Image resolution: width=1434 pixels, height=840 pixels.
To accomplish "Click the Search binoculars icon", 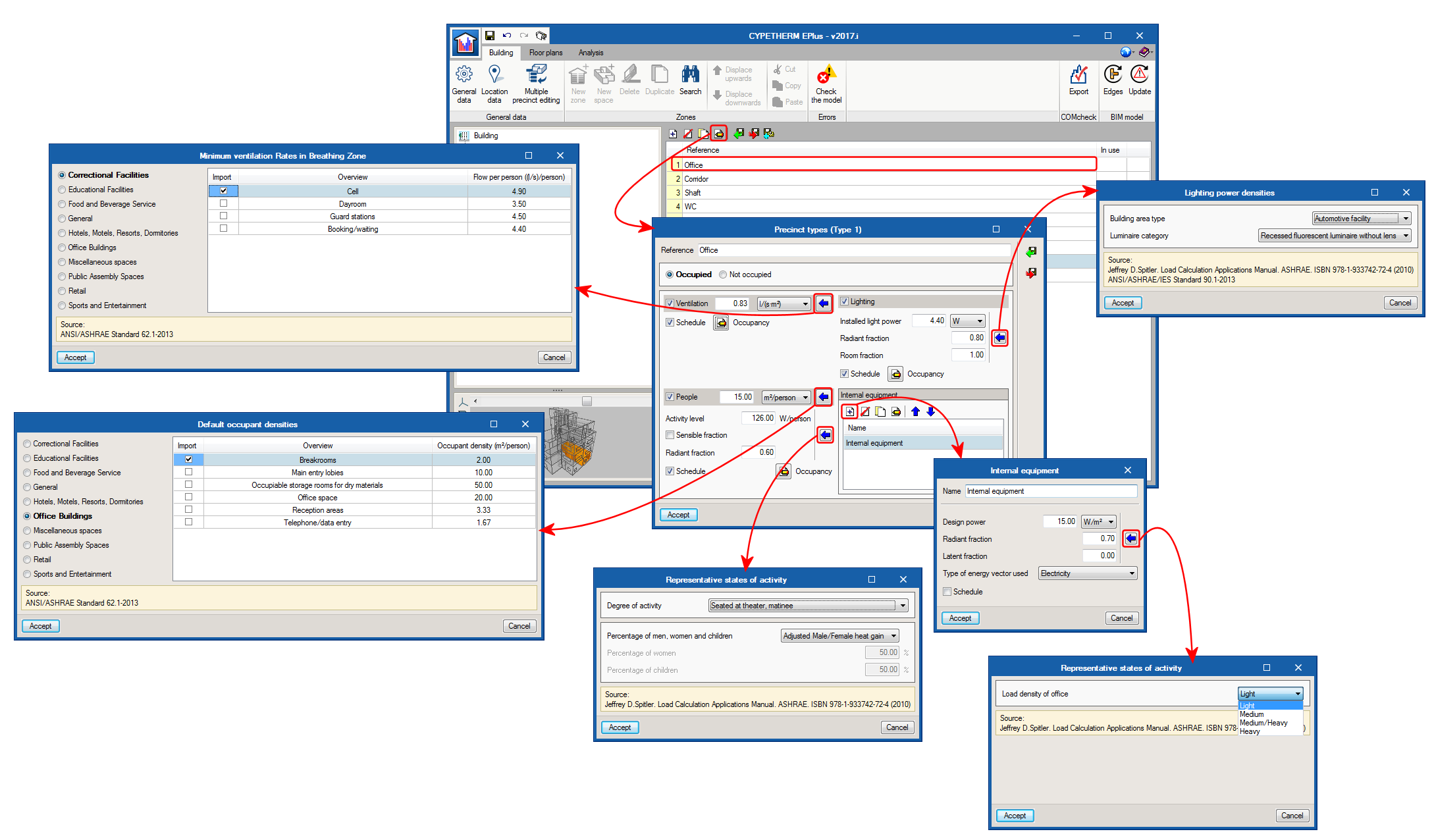I will pyautogui.click(x=690, y=74).
